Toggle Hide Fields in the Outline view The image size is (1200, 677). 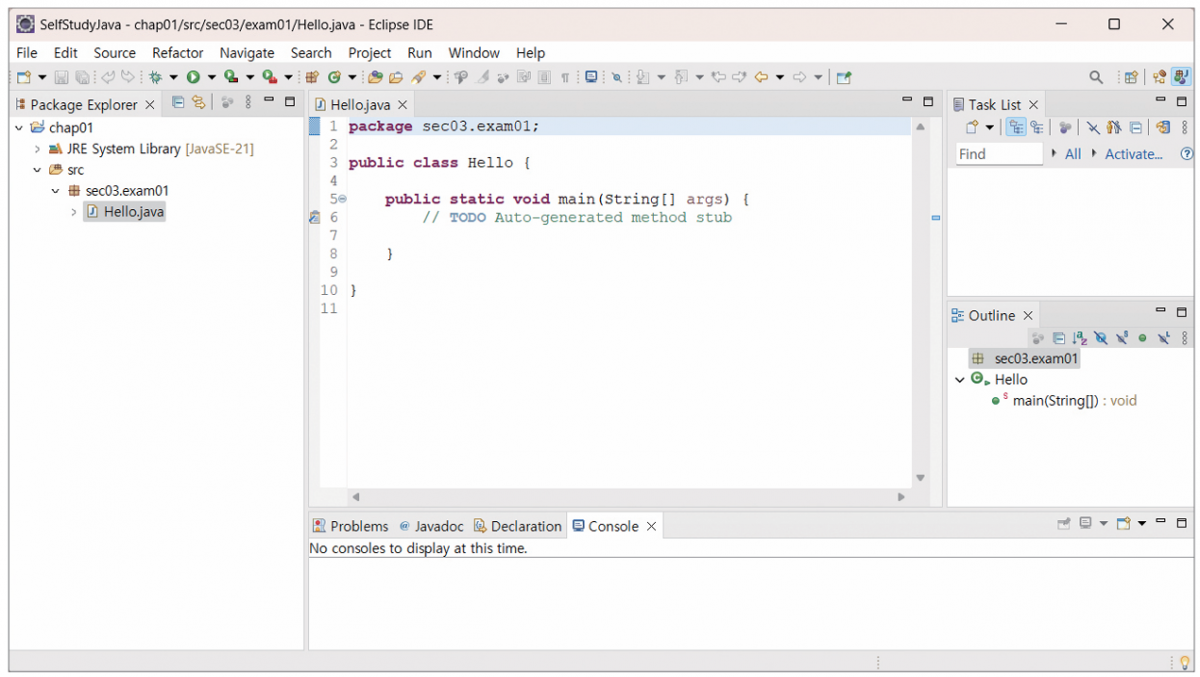(1101, 339)
